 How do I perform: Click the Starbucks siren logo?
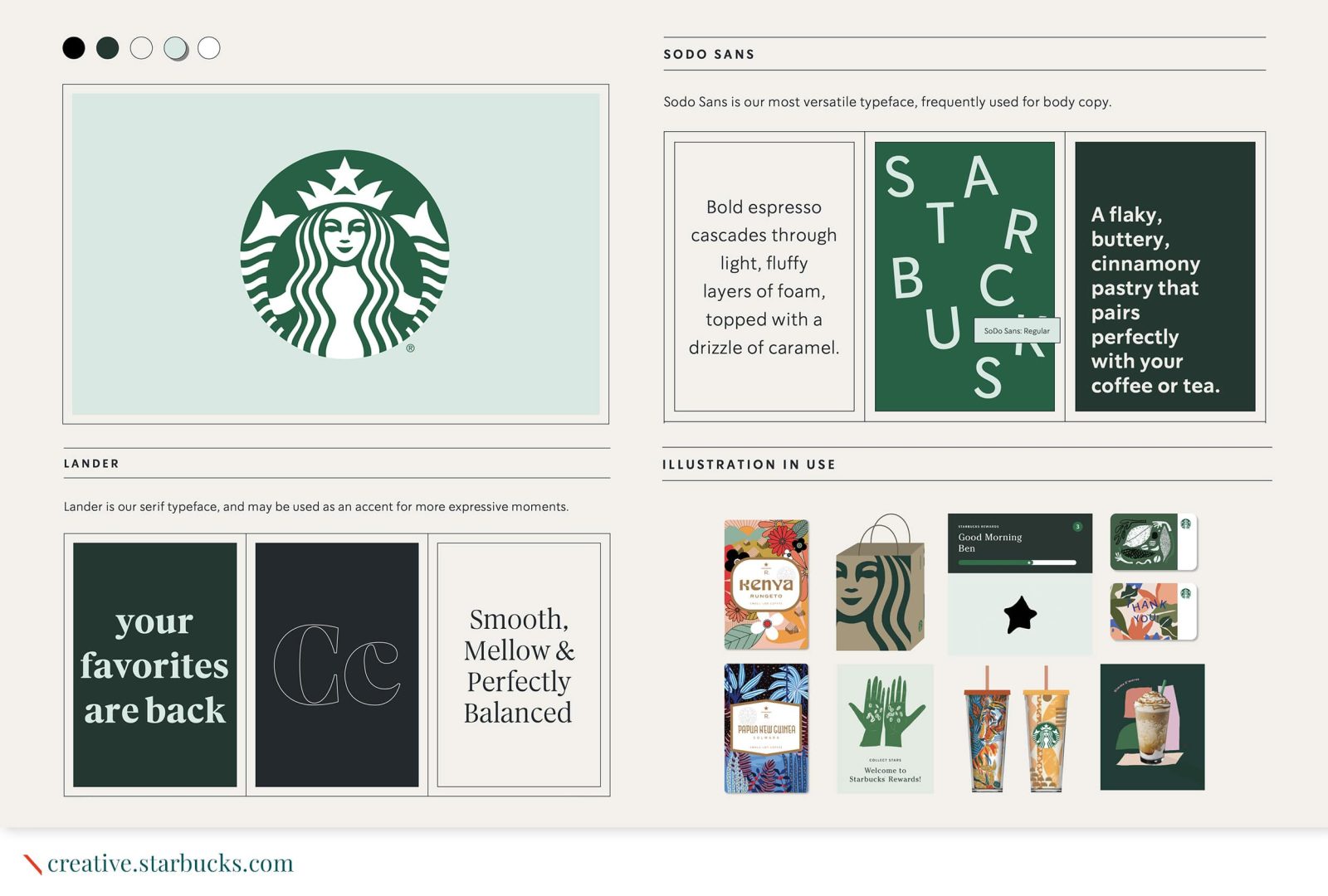pos(344,254)
